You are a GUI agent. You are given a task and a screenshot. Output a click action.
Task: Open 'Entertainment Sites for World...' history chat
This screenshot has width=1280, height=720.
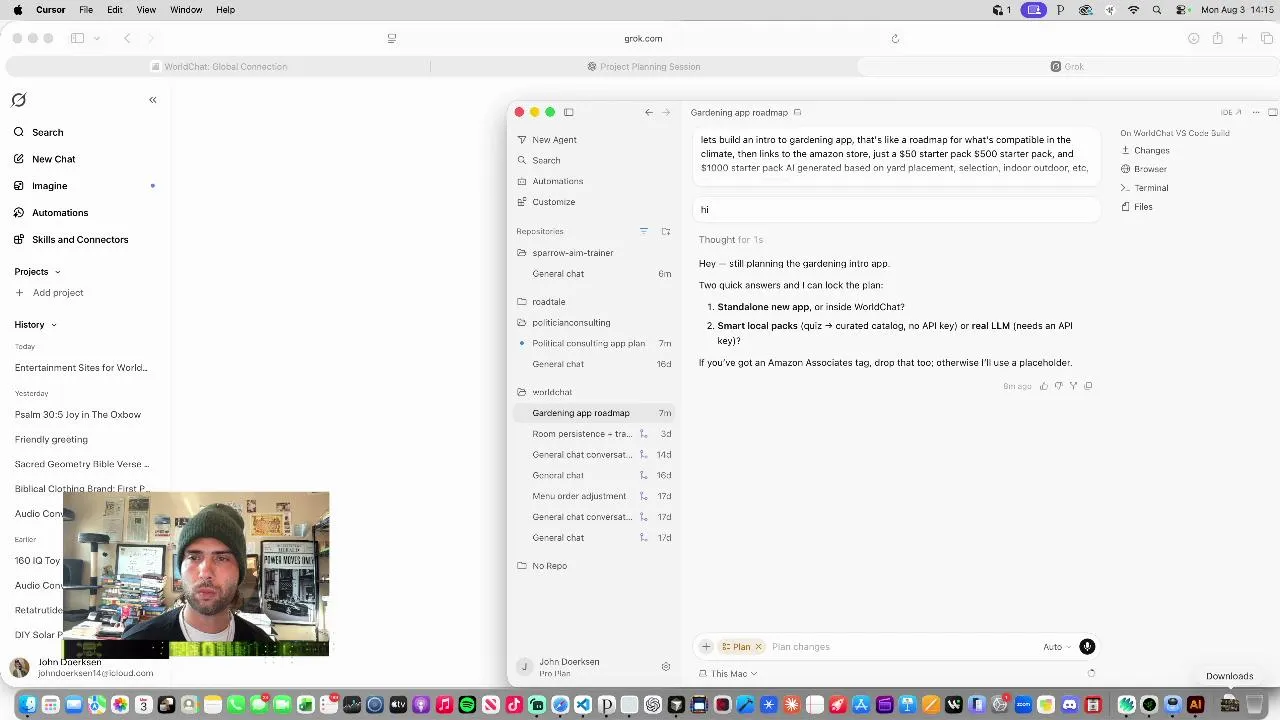click(81, 368)
